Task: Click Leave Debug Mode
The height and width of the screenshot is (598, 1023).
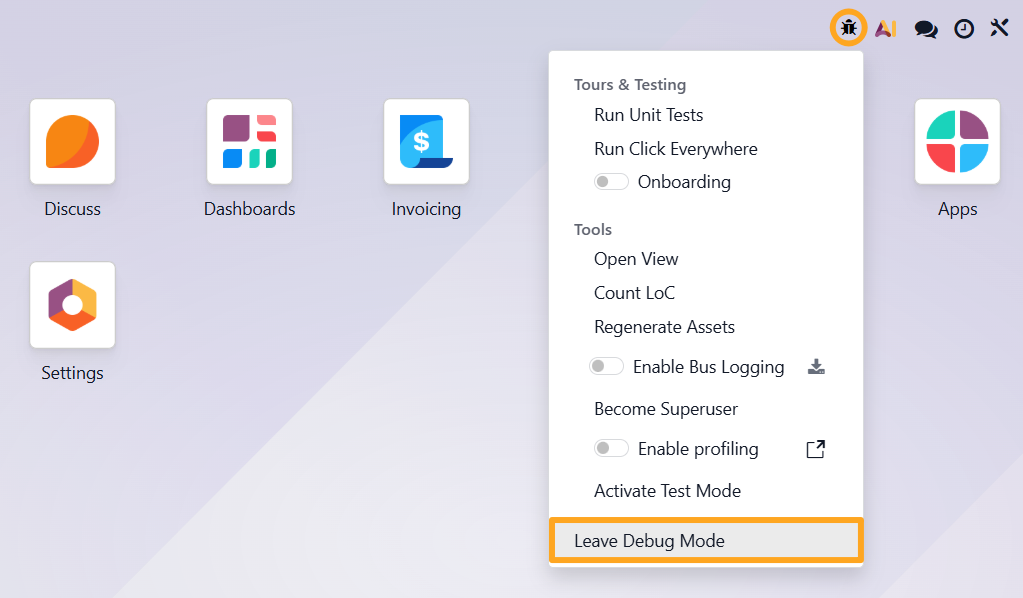Action: click(706, 541)
